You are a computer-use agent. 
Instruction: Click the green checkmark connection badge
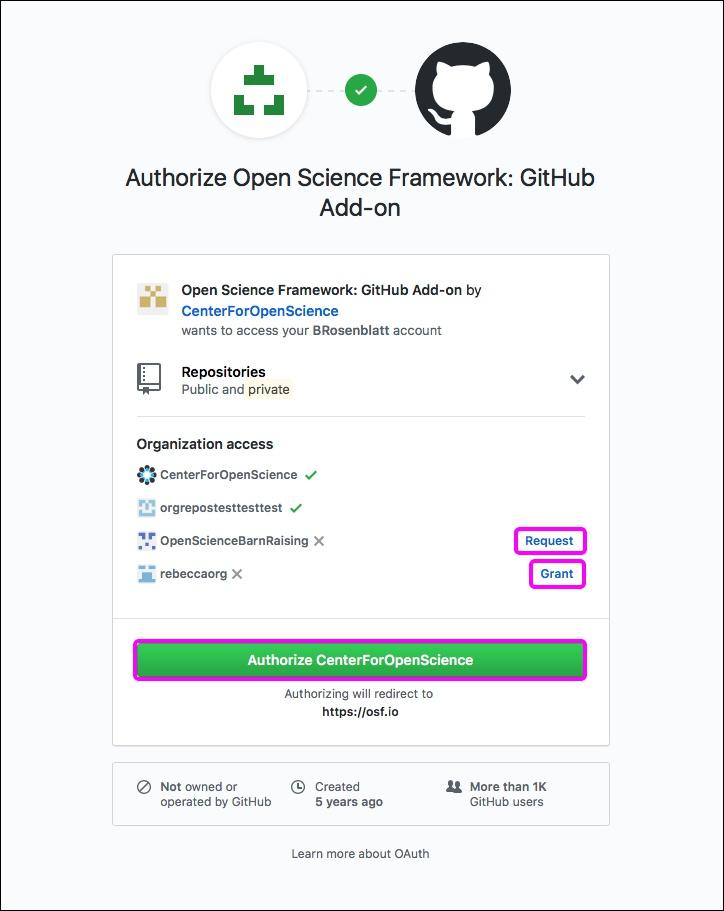(x=361, y=89)
